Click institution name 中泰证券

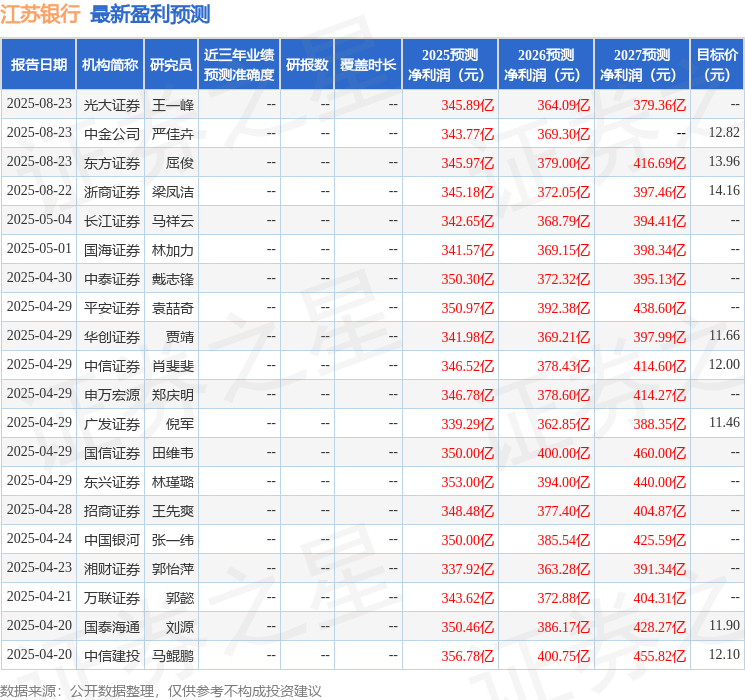point(112,278)
